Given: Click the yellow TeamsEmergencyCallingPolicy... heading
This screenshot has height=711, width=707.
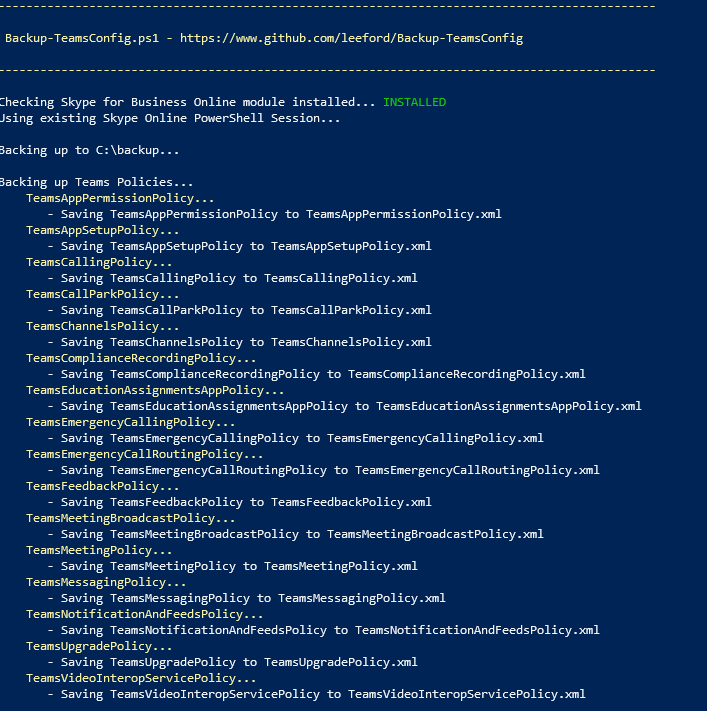Looking at the screenshot, I should (131, 422).
